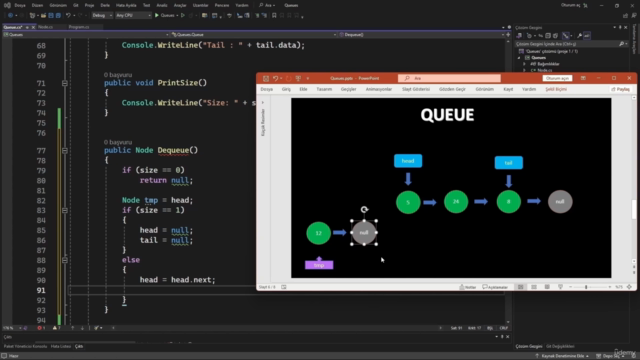Click the split editor icon above the scrollbar
Viewport: 640px width, 360px height.
point(508,35)
